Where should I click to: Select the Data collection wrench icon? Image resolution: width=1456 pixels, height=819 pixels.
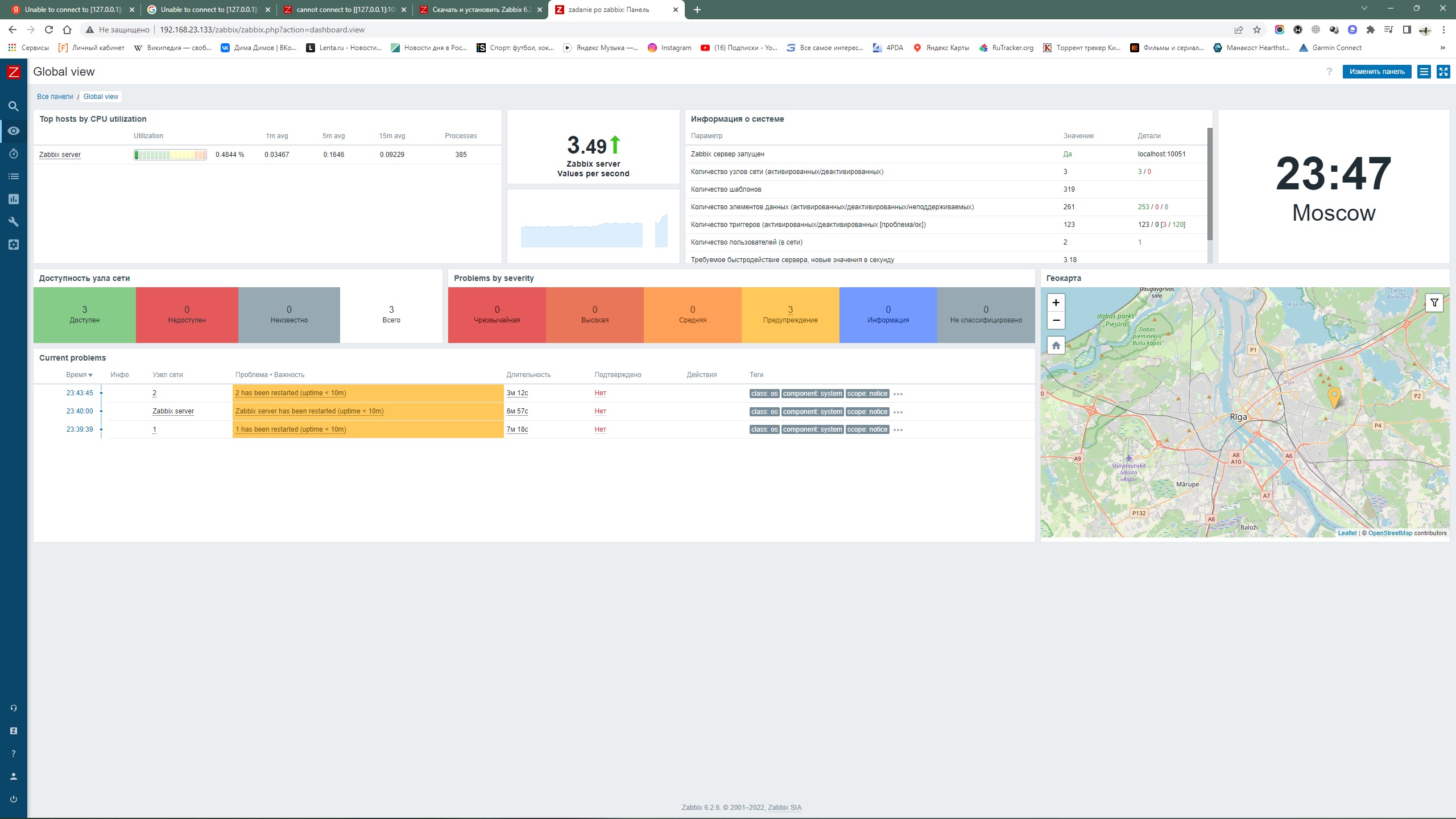[14, 221]
